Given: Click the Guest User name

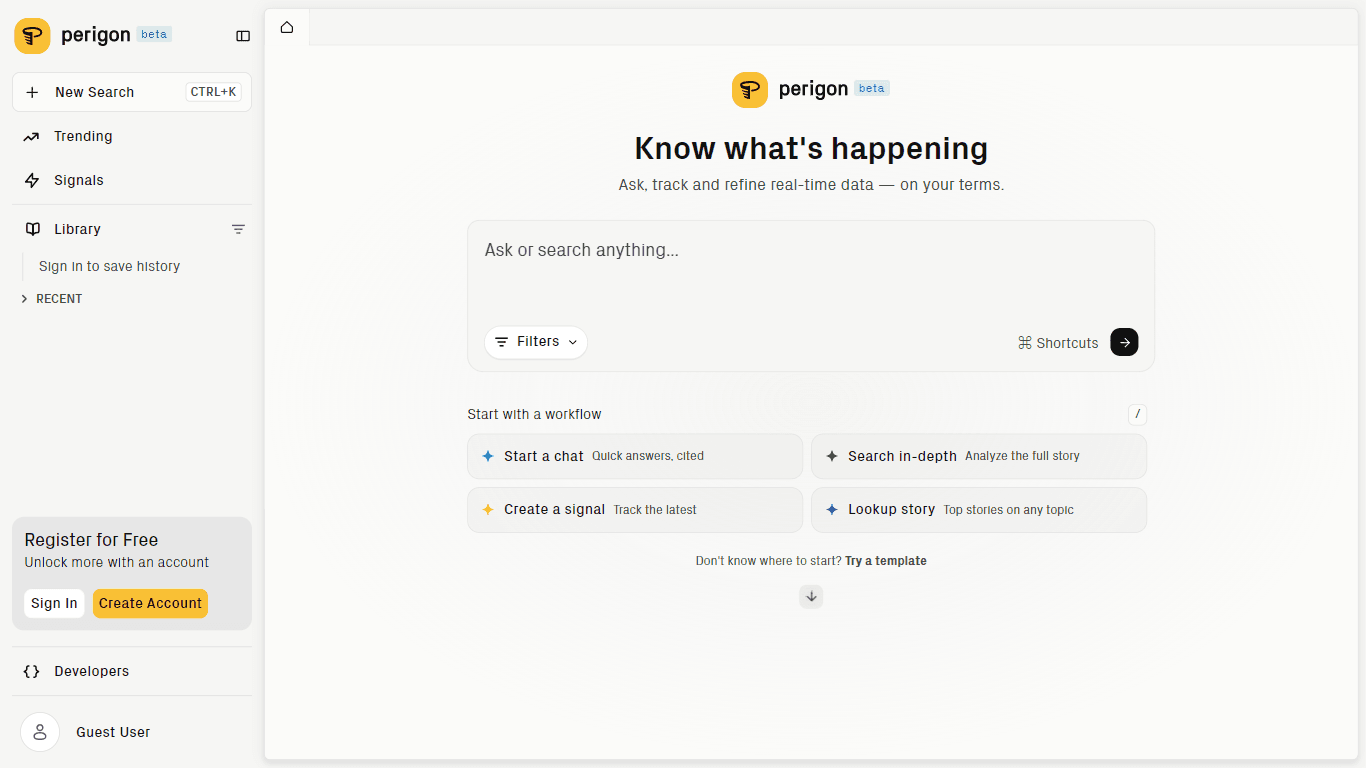Looking at the screenshot, I should [113, 732].
